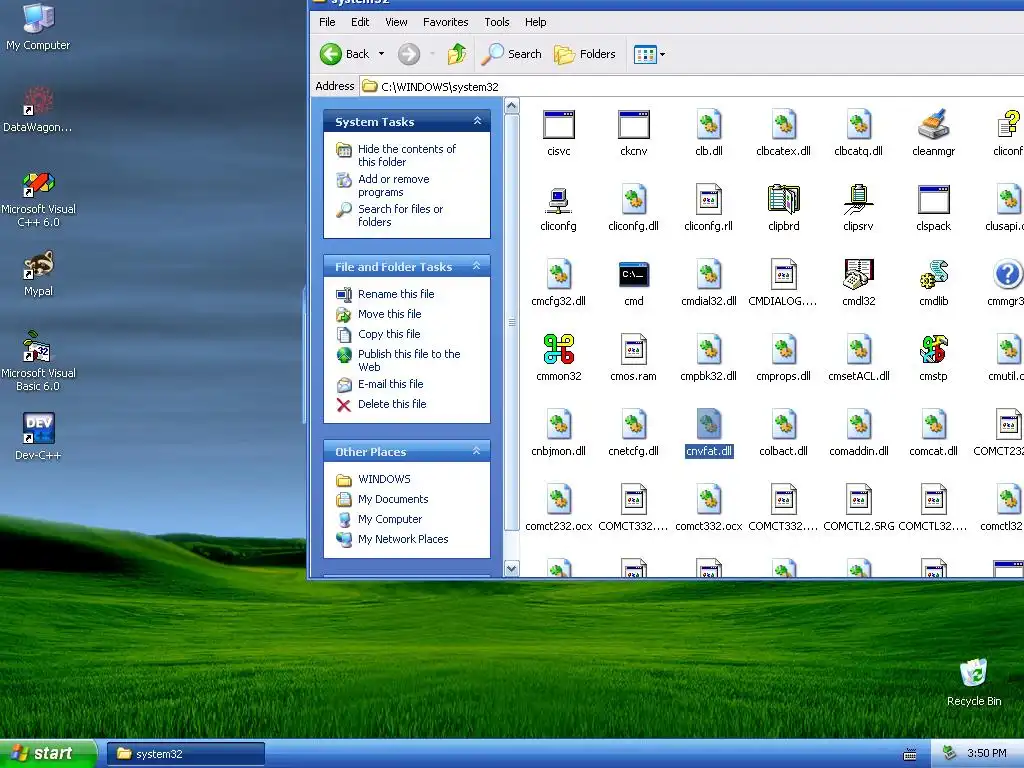Collapse the System Tasks panel
This screenshot has width=1024, height=768.
[x=477, y=121]
